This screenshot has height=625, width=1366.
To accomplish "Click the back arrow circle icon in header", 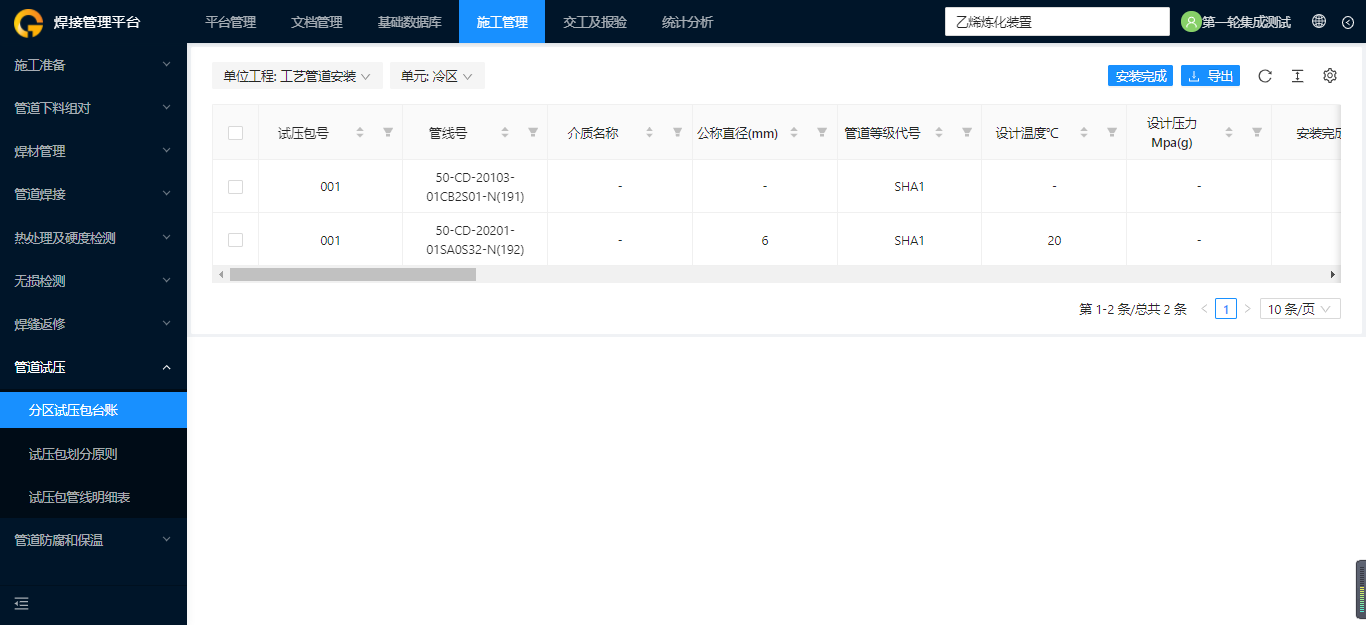I will point(1347,22).
